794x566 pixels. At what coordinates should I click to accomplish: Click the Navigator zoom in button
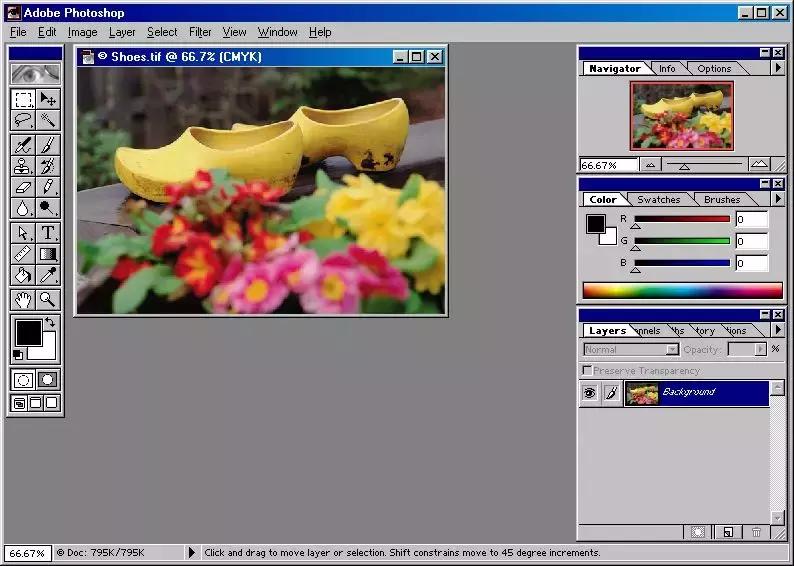point(759,165)
